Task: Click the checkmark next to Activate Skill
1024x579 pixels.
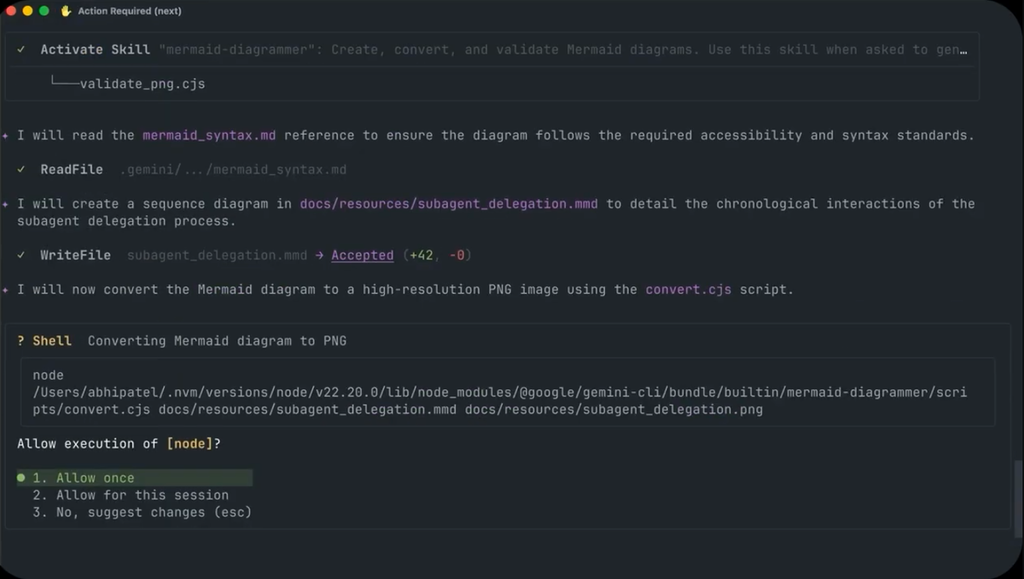Action: click(22, 50)
